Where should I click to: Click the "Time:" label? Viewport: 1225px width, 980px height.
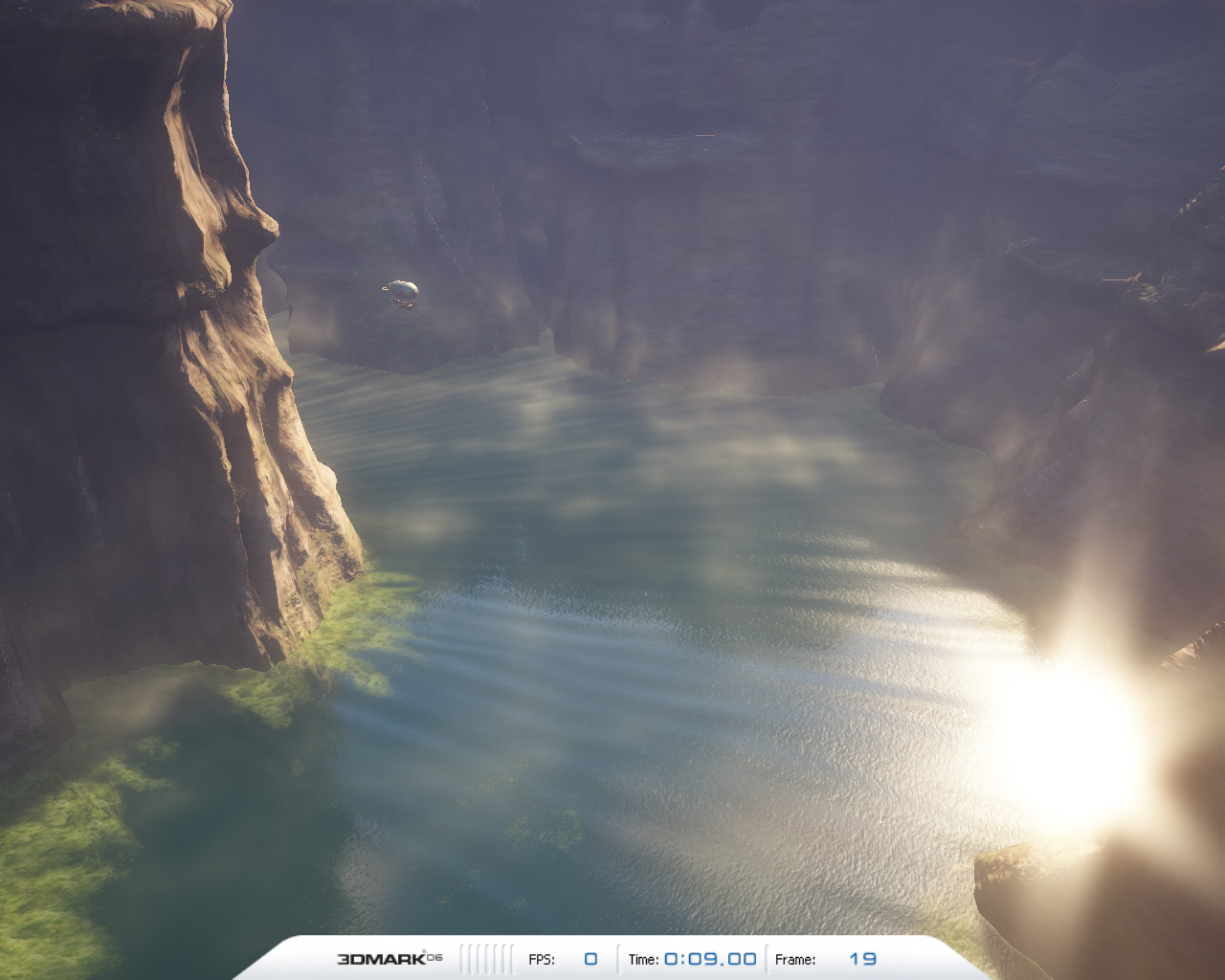(643, 959)
